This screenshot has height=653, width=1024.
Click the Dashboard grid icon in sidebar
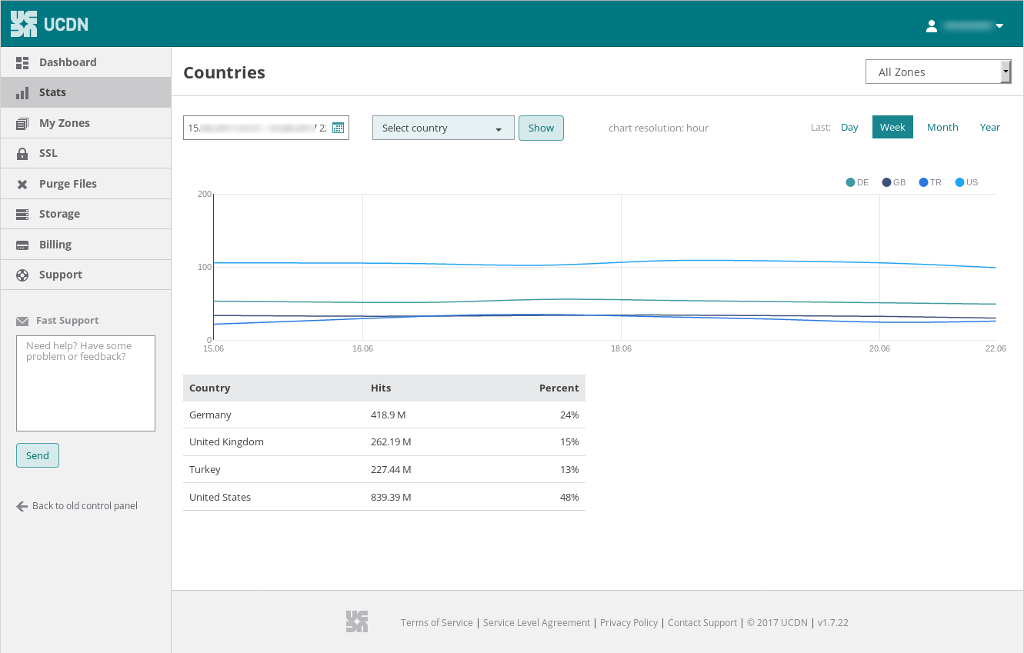click(22, 63)
